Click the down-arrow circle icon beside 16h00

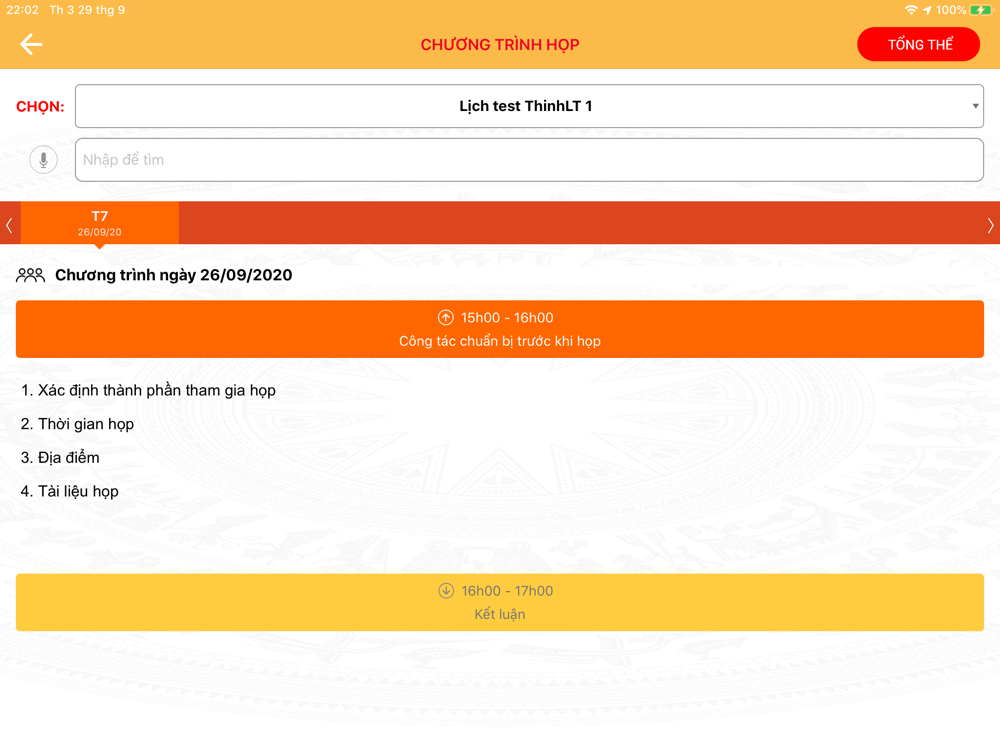446,591
